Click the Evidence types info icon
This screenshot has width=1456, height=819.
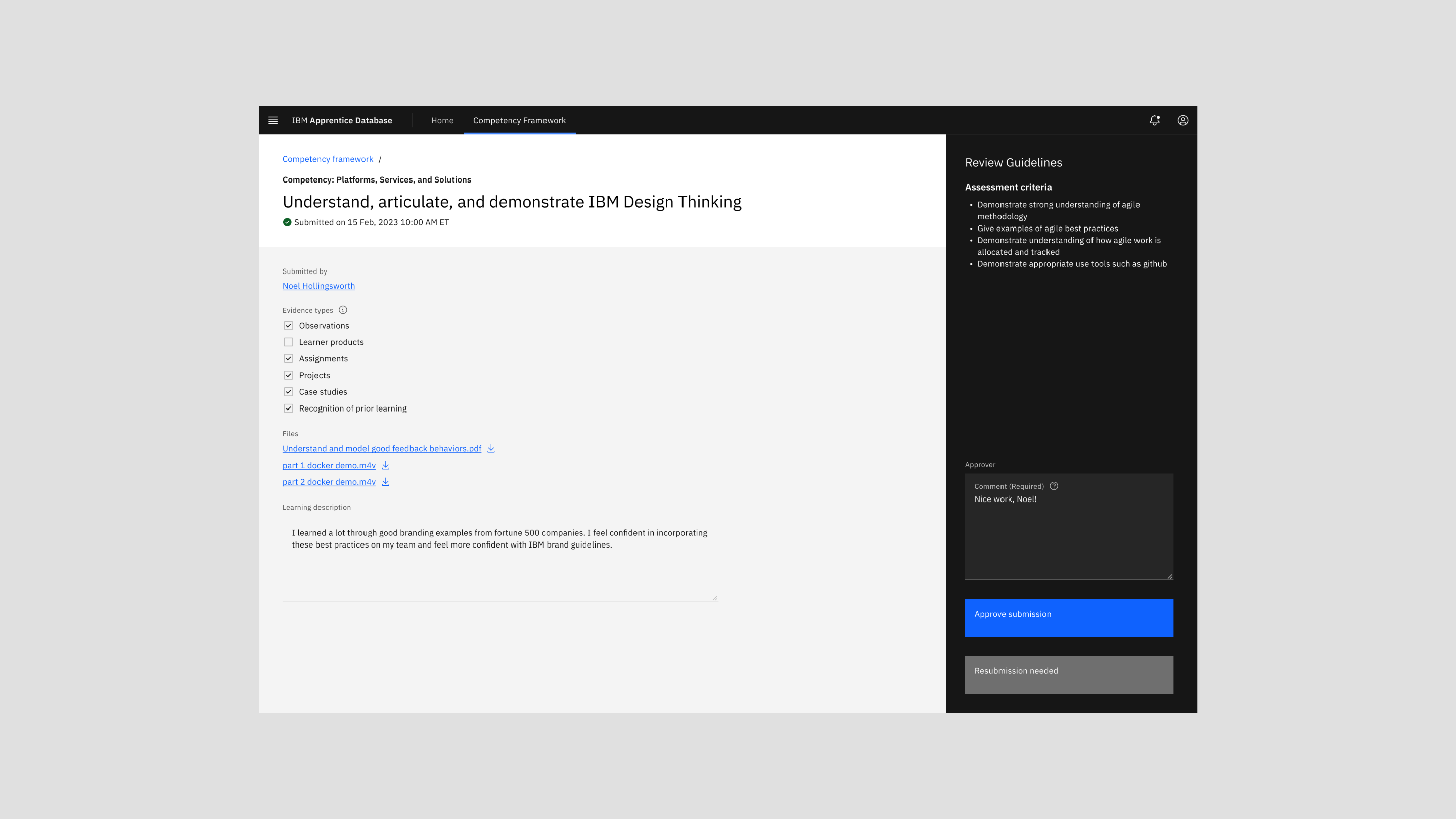click(343, 310)
